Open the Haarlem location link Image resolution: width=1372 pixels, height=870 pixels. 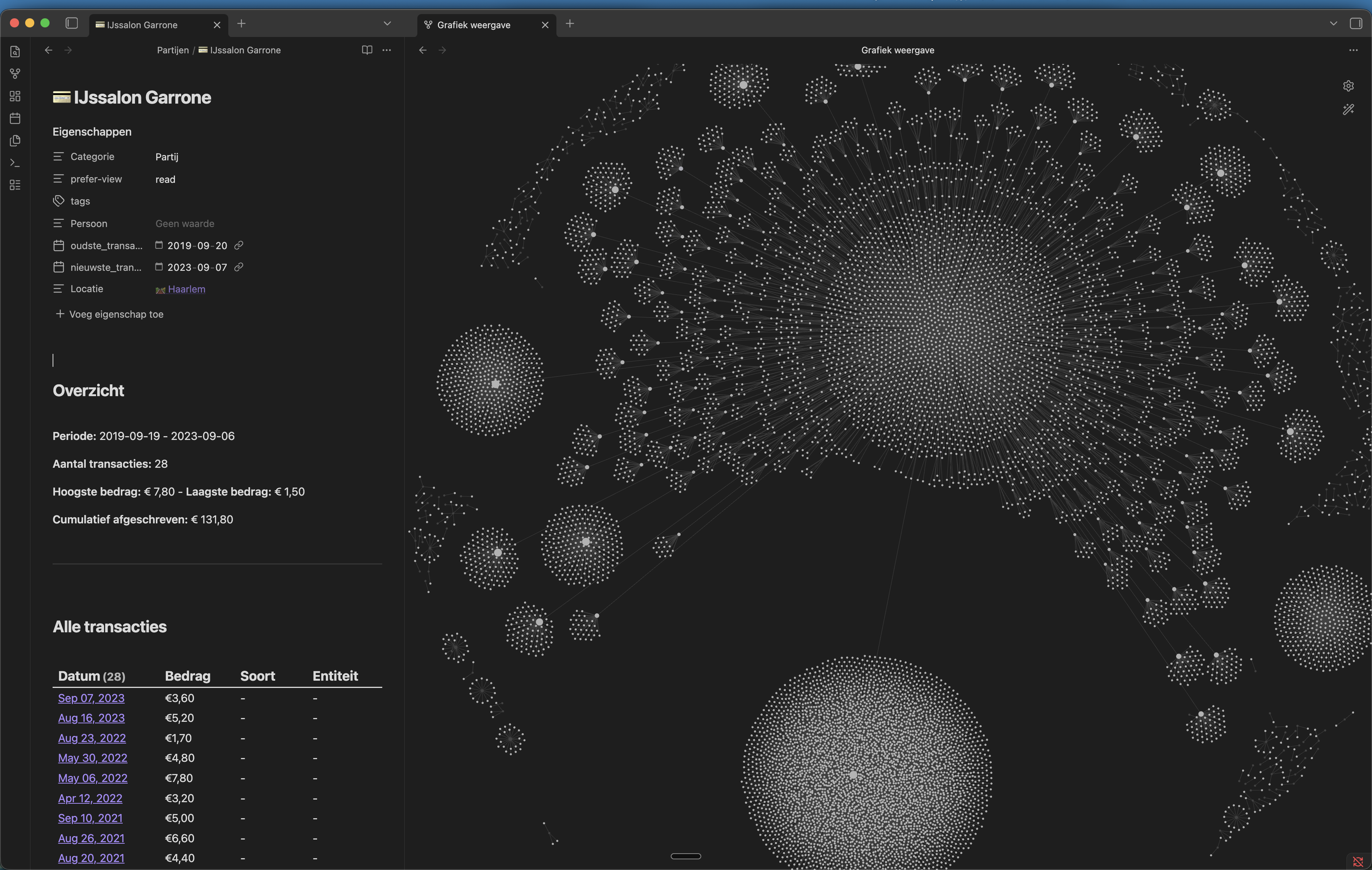pos(186,289)
